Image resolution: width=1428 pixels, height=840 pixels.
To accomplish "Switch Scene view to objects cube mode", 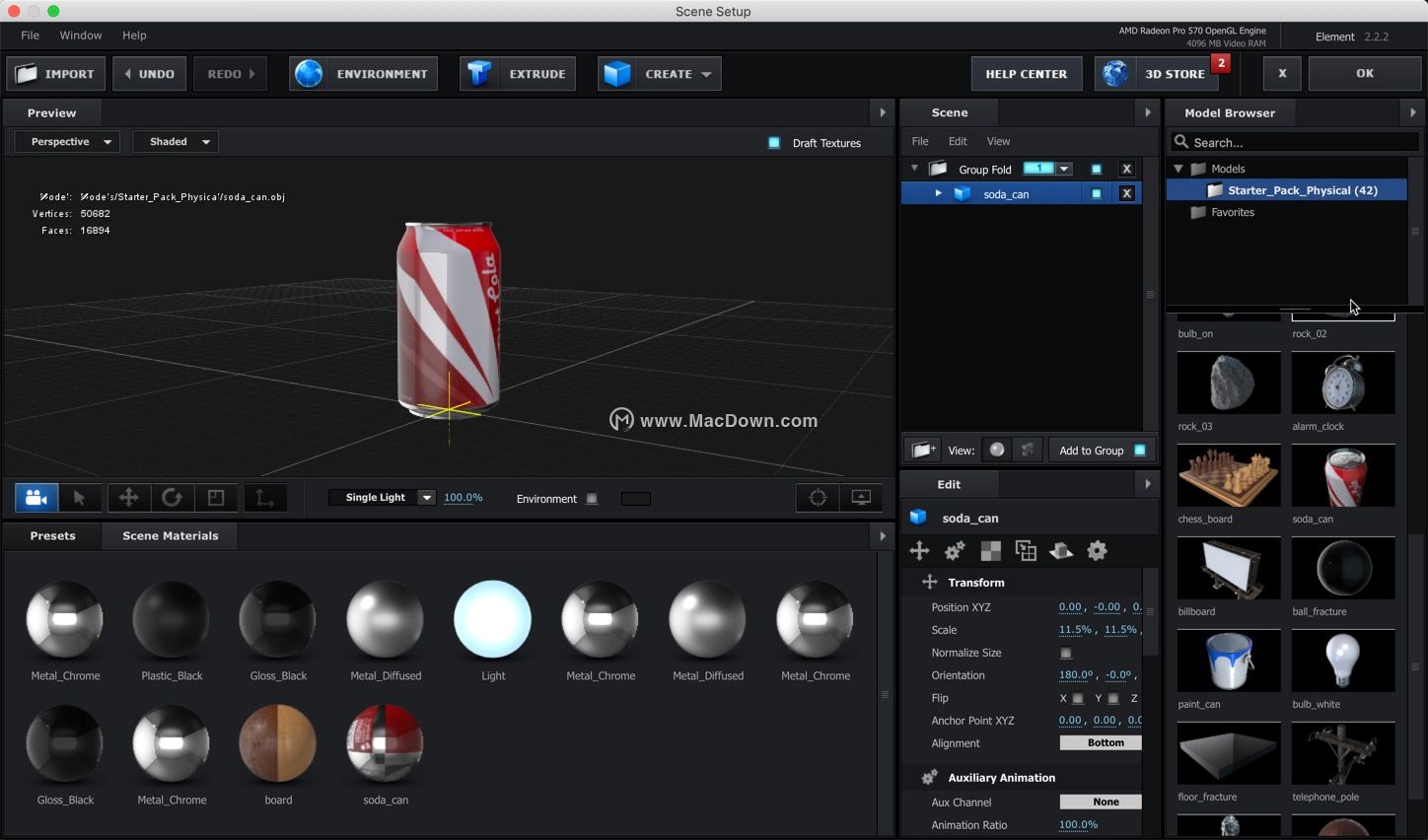I will point(1028,450).
